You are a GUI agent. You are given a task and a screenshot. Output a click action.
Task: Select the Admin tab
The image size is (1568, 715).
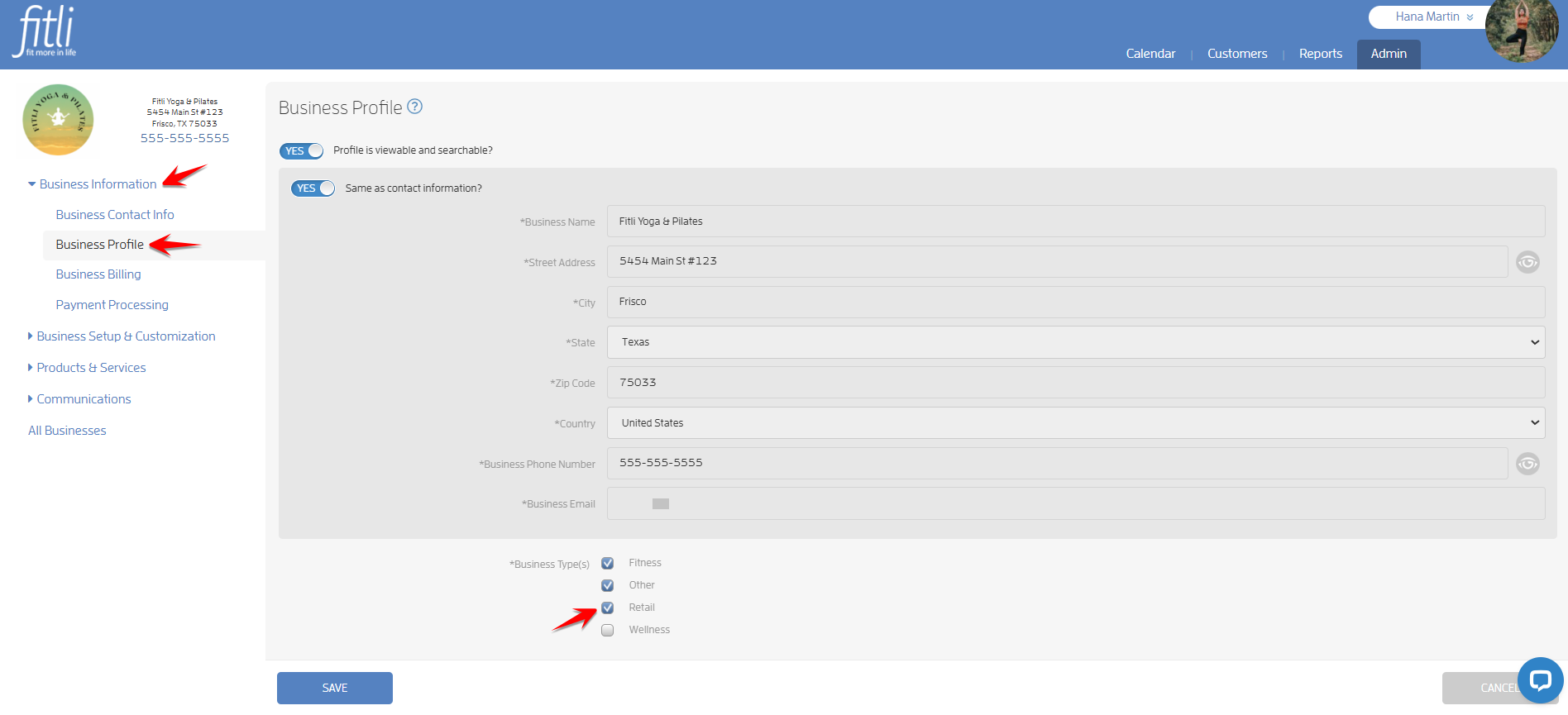click(x=1389, y=54)
